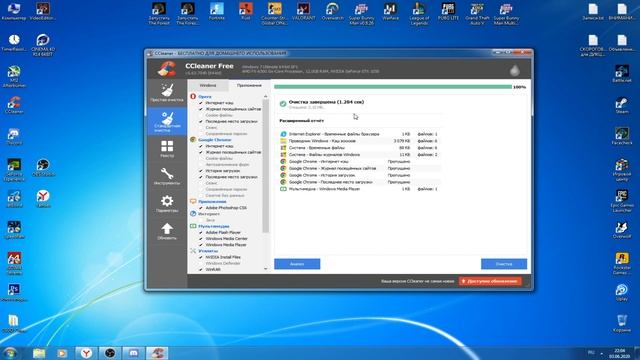Toggle Windows Media Center checkbox

click(x=201, y=238)
